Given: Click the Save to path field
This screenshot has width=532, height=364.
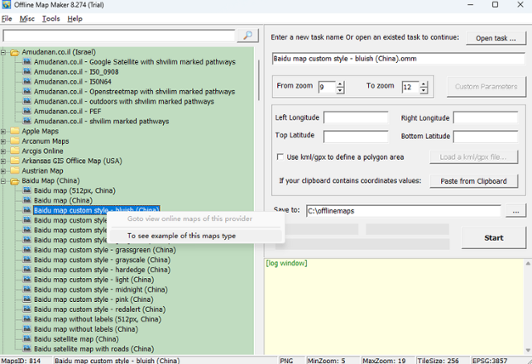Looking at the screenshot, I should [x=403, y=211].
